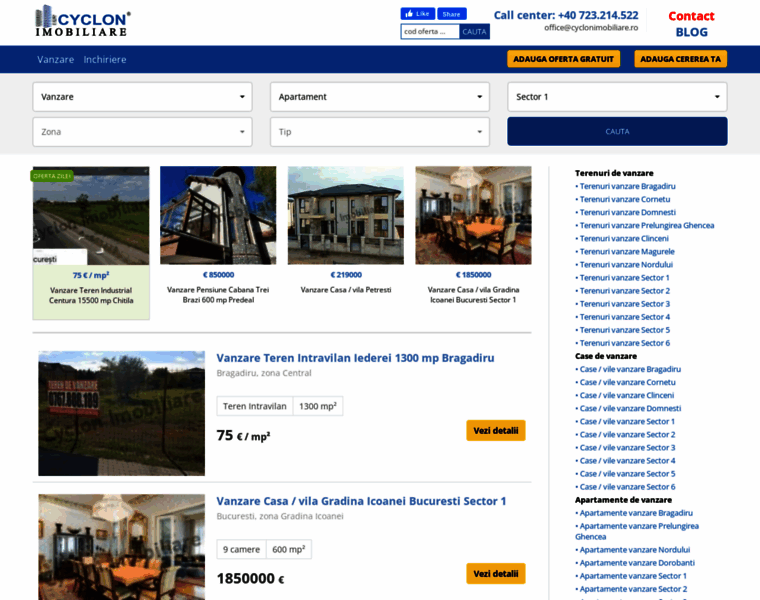Open Apartamente vanzare Bragadiru link

click(634, 513)
